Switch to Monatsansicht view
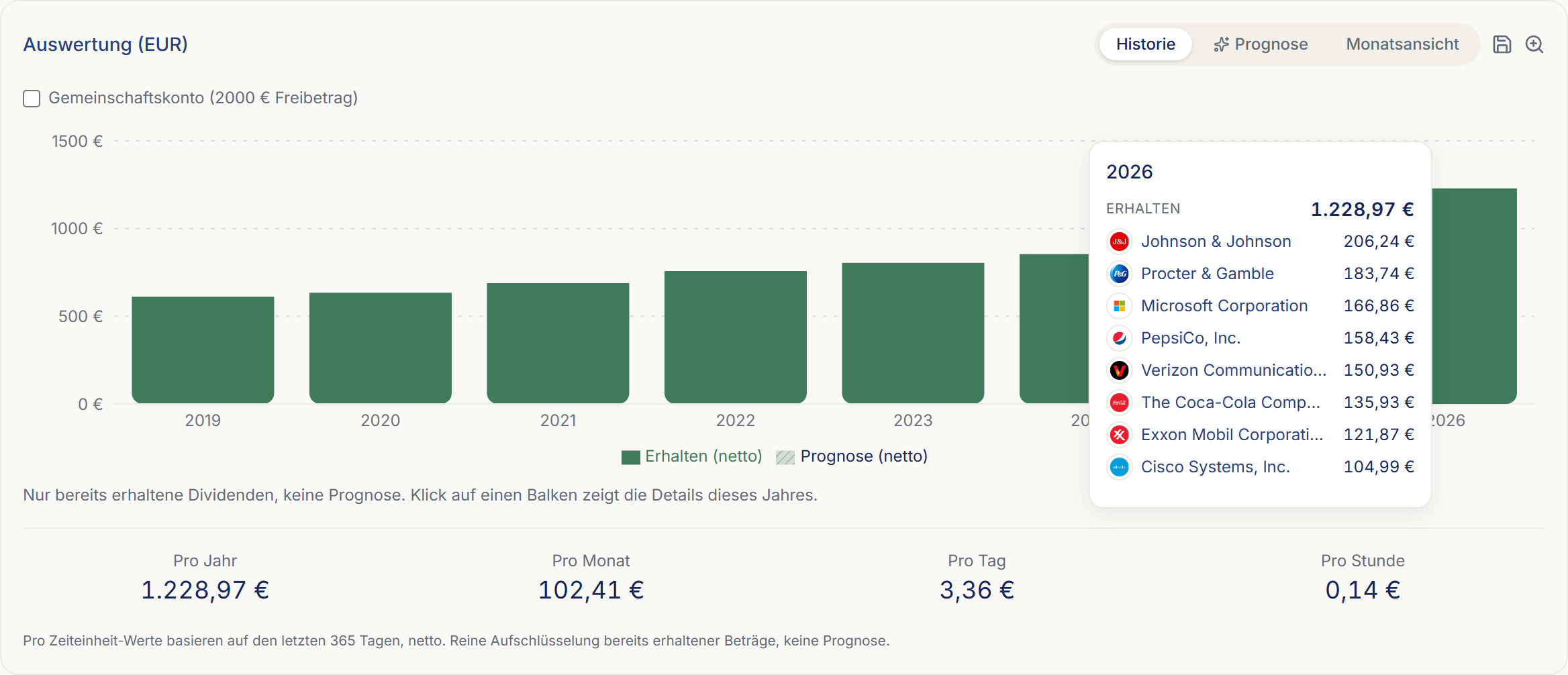 click(1402, 44)
